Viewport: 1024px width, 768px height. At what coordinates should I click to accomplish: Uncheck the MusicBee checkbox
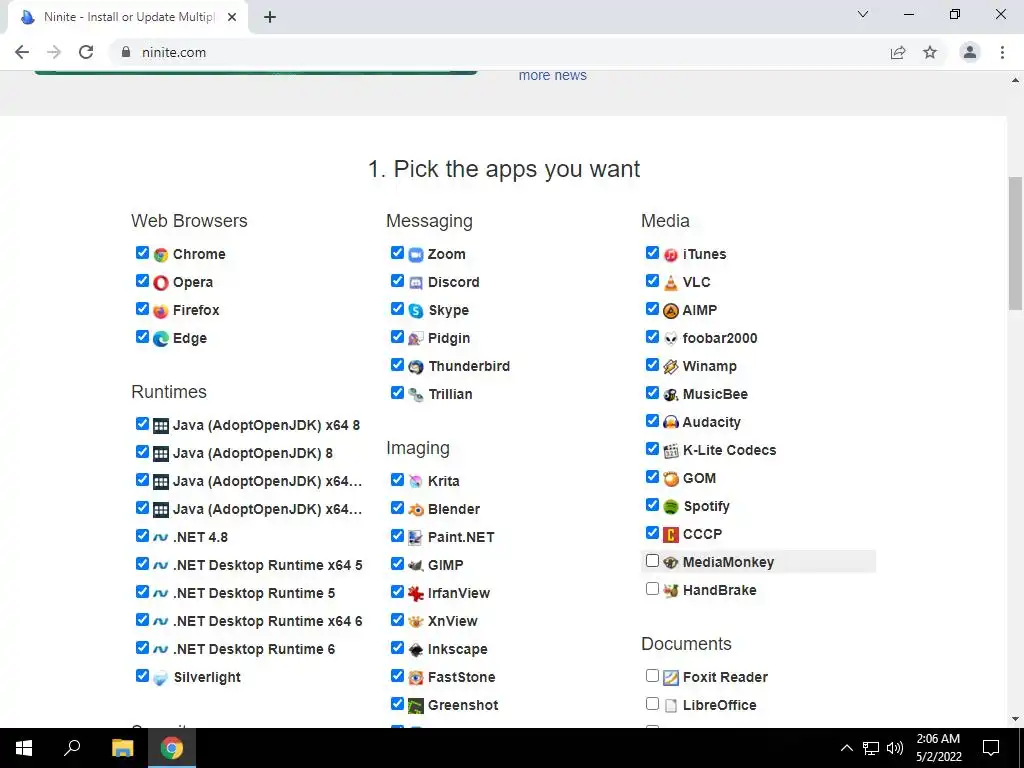pyautogui.click(x=652, y=393)
